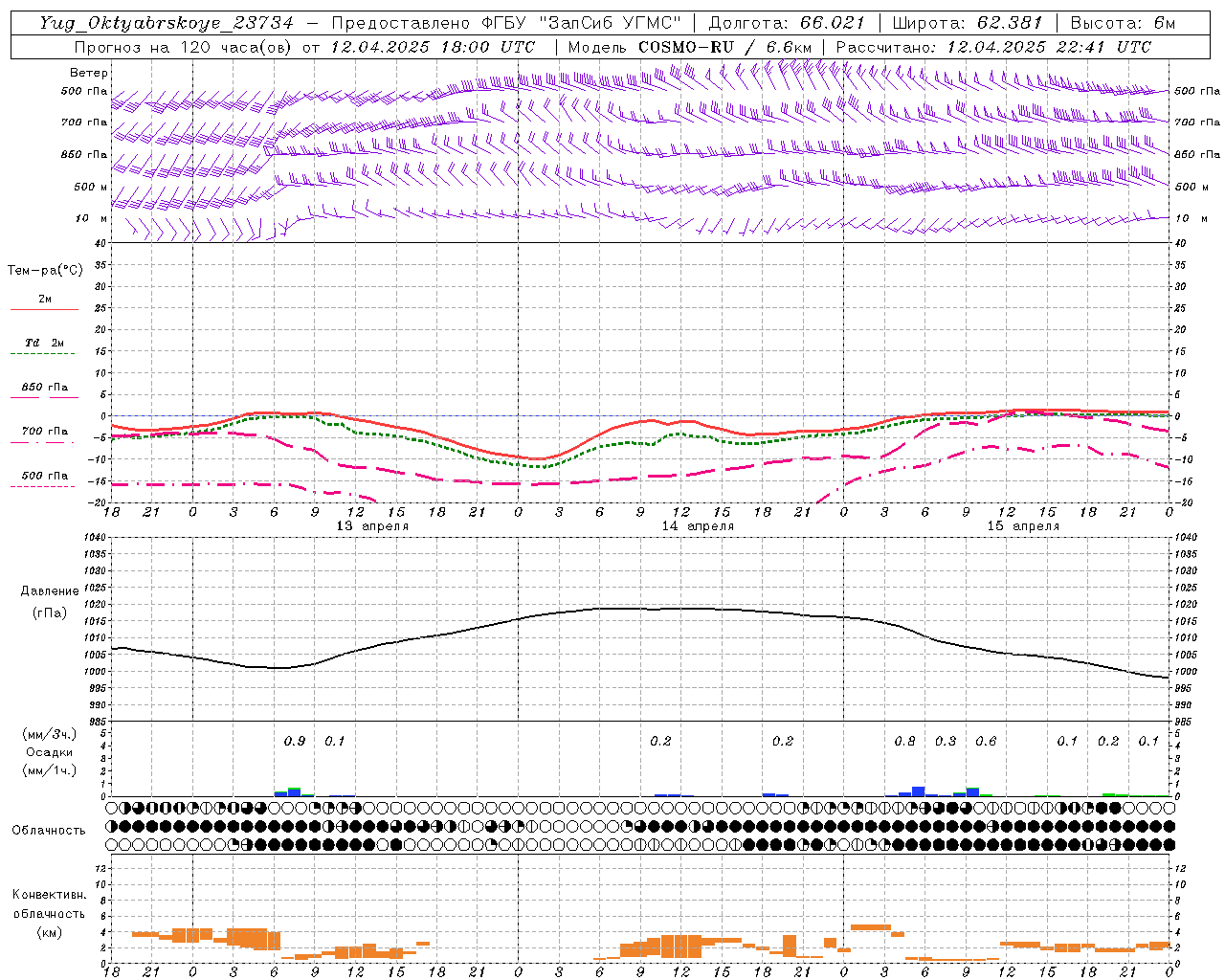Click the Осадки panel label
The width and height of the screenshot is (1225, 980).
click(x=50, y=752)
